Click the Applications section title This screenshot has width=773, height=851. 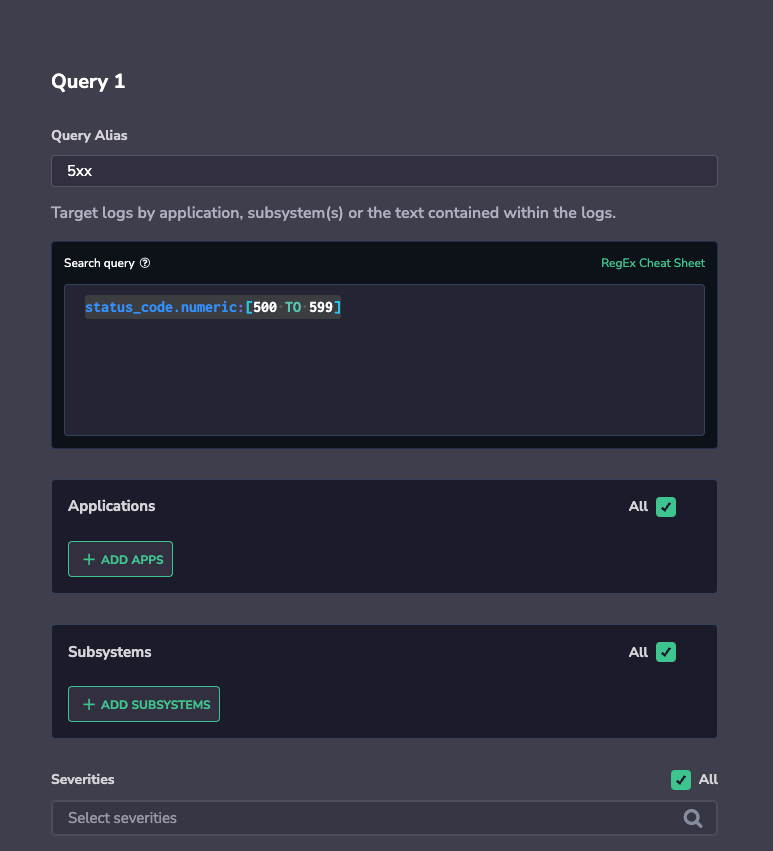tap(112, 506)
